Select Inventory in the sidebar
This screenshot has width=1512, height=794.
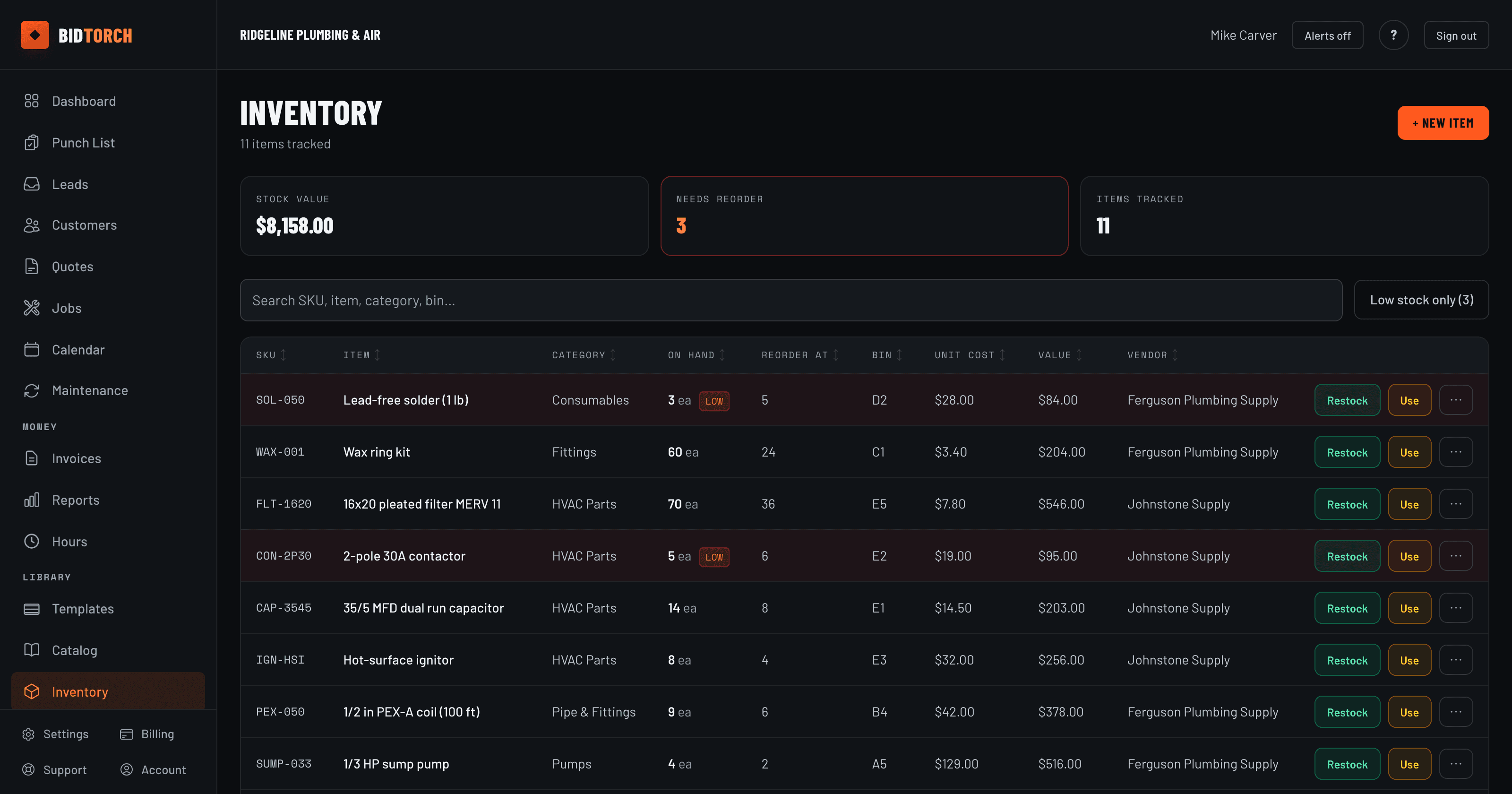pyautogui.click(x=108, y=692)
